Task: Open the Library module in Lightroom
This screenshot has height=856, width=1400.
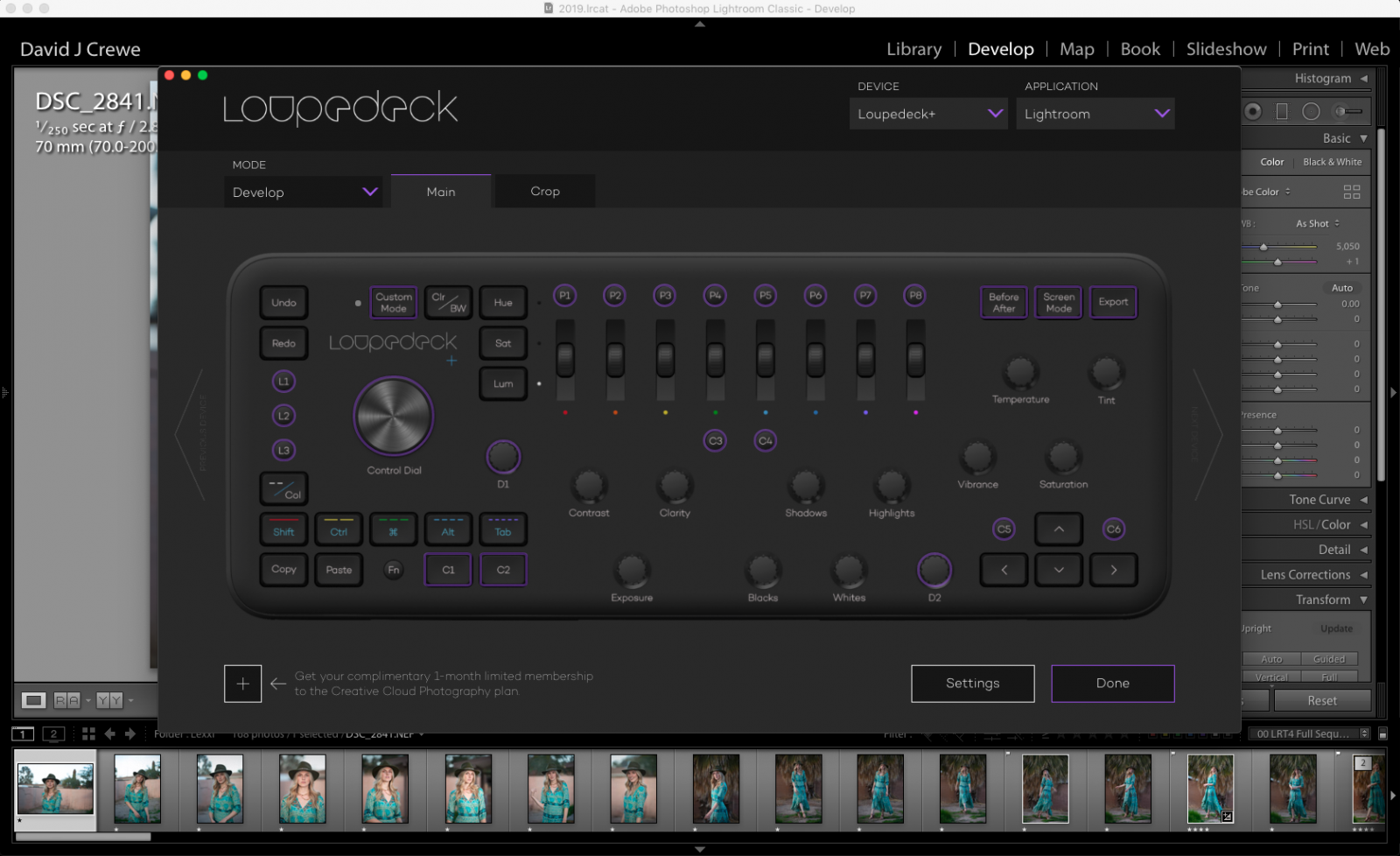Action: coord(913,49)
